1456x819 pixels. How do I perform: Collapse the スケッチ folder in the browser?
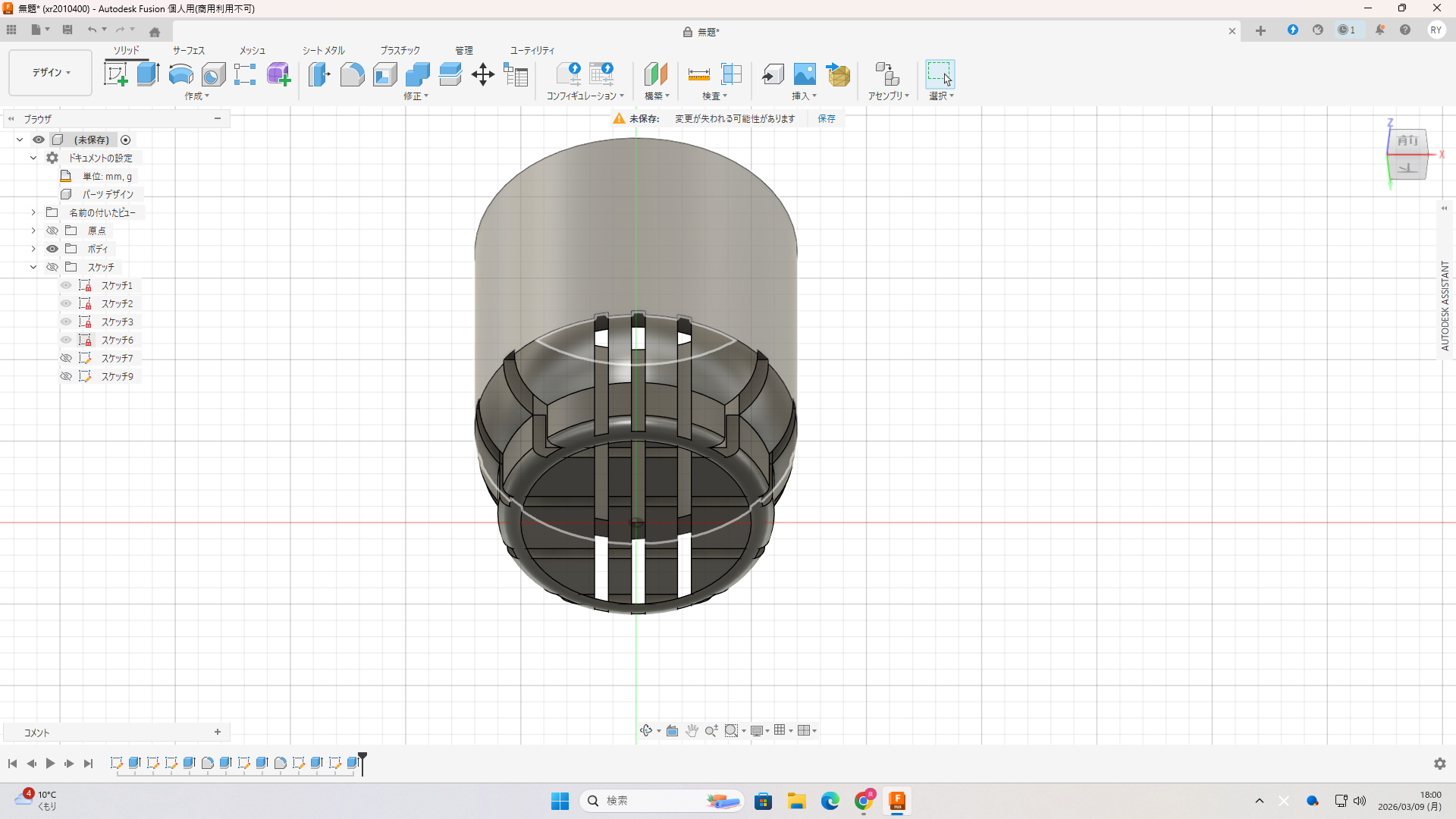click(33, 267)
